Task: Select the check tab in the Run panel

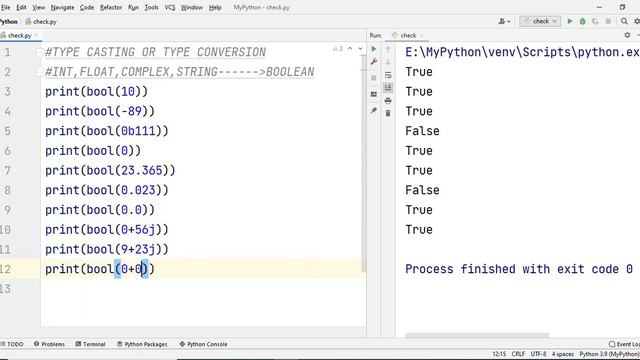Action: point(408,36)
